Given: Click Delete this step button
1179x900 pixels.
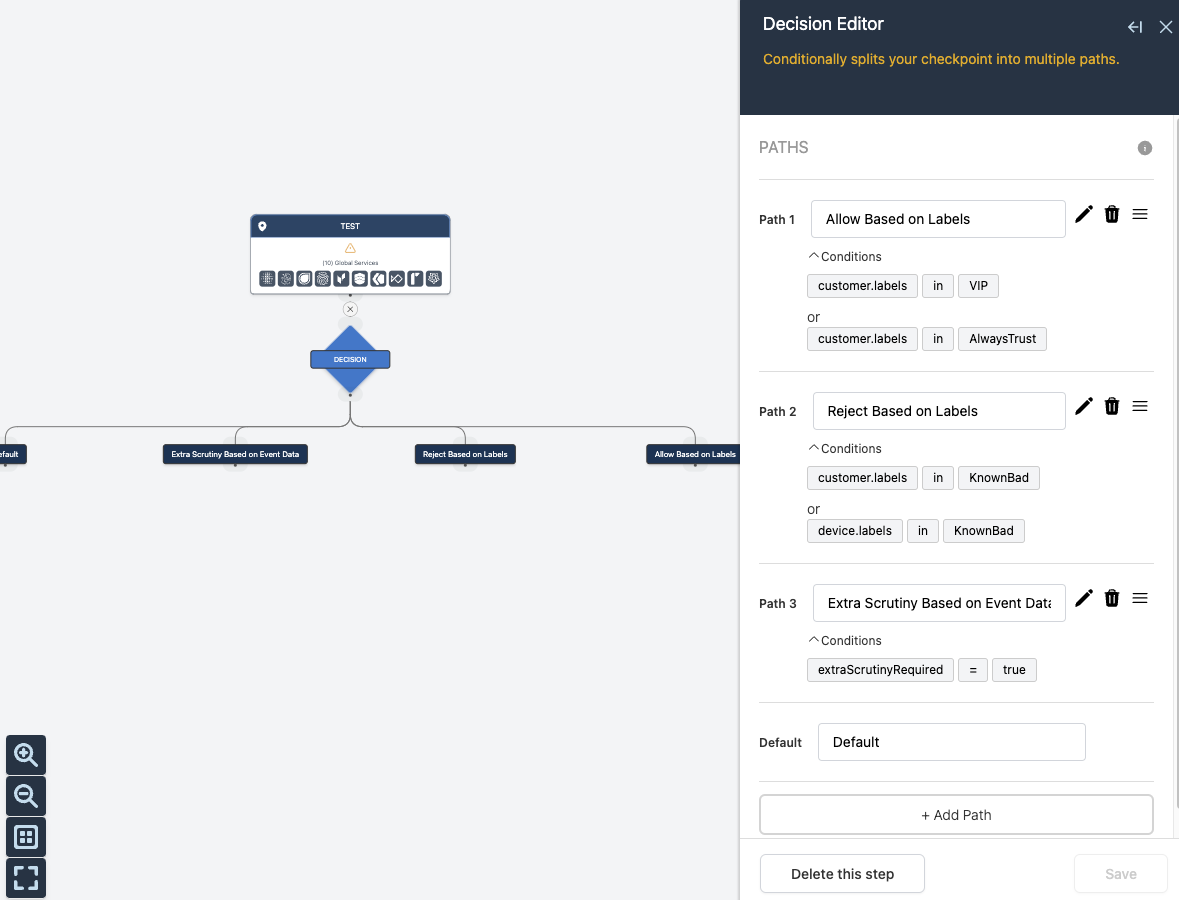Looking at the screenshot, I should point(842,874).
